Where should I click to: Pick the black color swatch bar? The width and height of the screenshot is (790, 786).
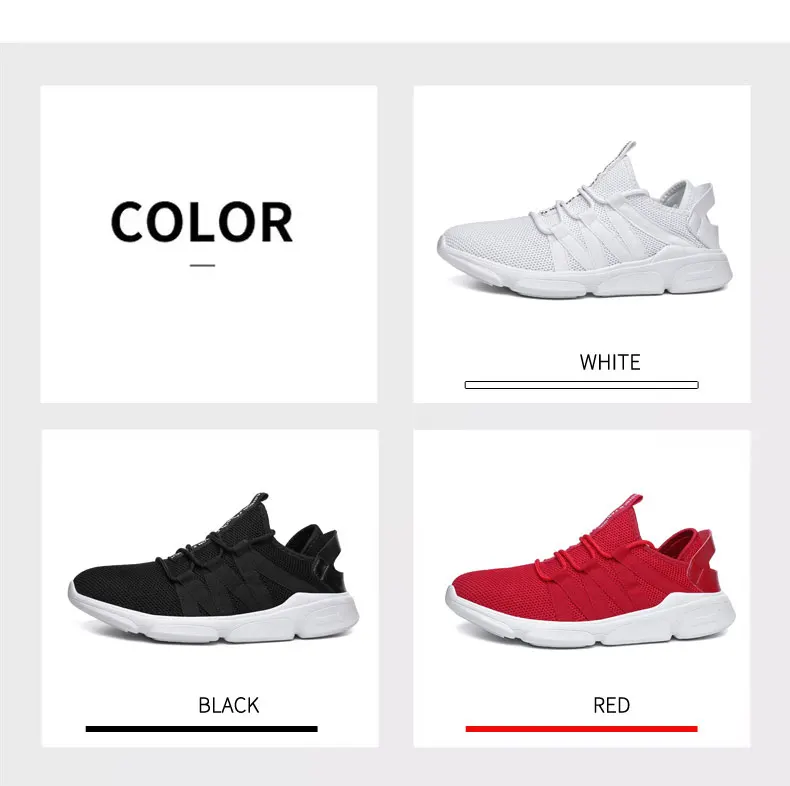click(x=202, y=729)
